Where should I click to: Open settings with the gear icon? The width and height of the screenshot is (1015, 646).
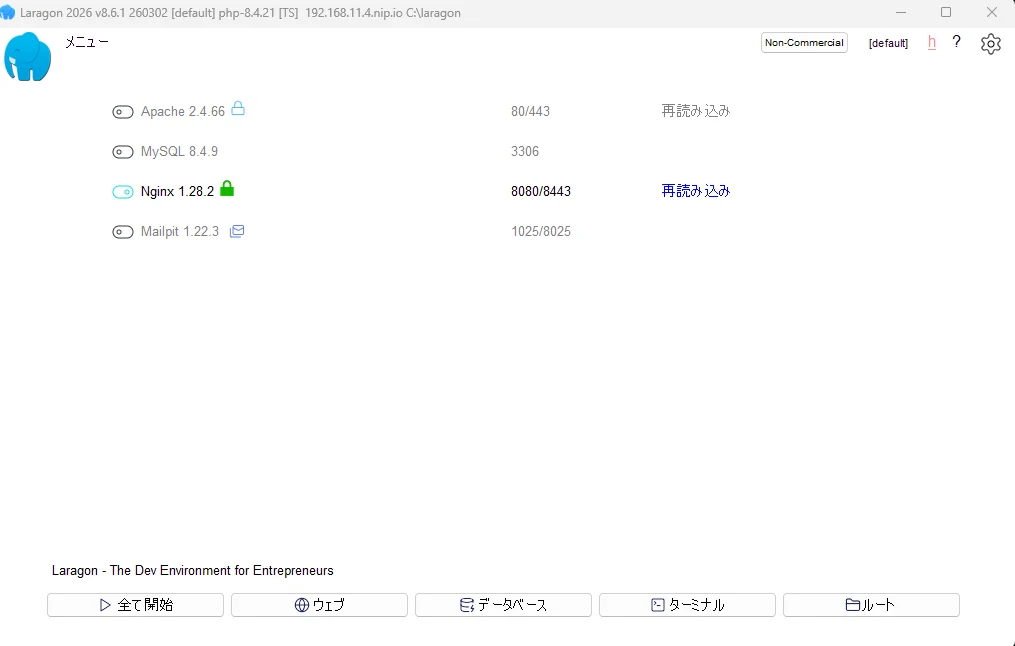(990, 44)
